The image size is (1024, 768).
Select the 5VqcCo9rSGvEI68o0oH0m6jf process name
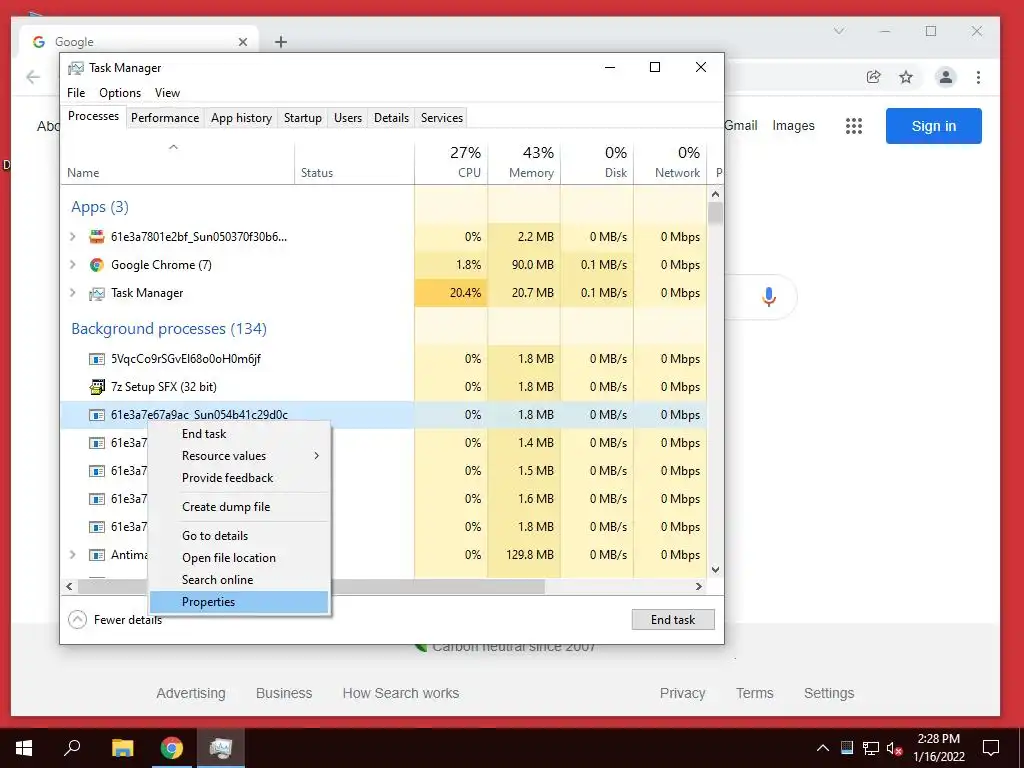click(x=186, y=359)
